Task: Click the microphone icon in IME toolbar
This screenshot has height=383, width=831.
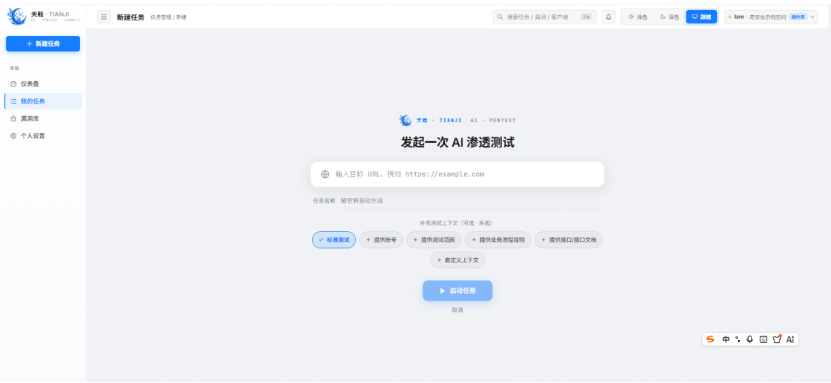Action: pyautogui.click(x=749, y=340)
